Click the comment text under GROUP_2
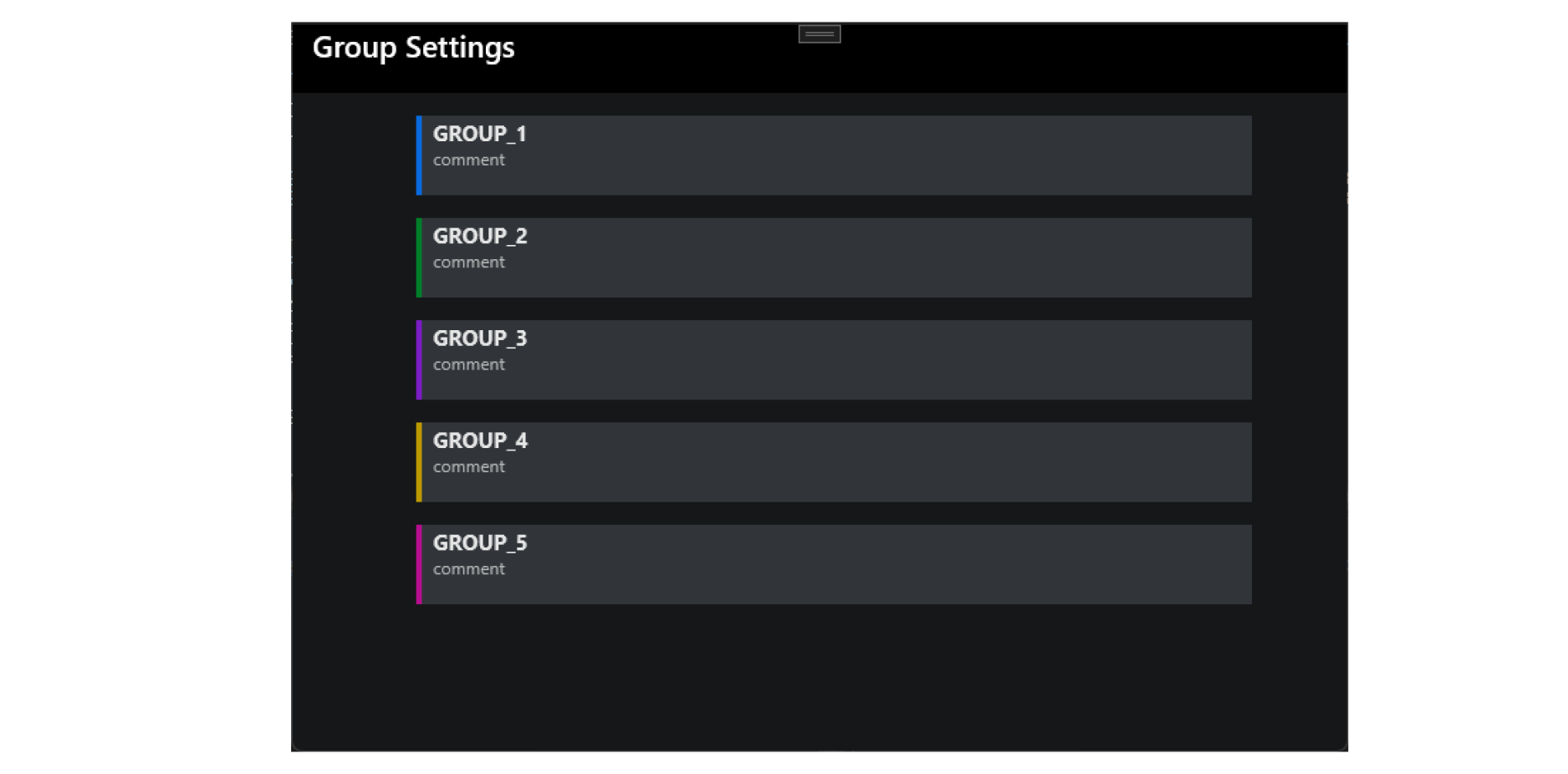Screen dimensions: 1568x774 coord(468,262)
